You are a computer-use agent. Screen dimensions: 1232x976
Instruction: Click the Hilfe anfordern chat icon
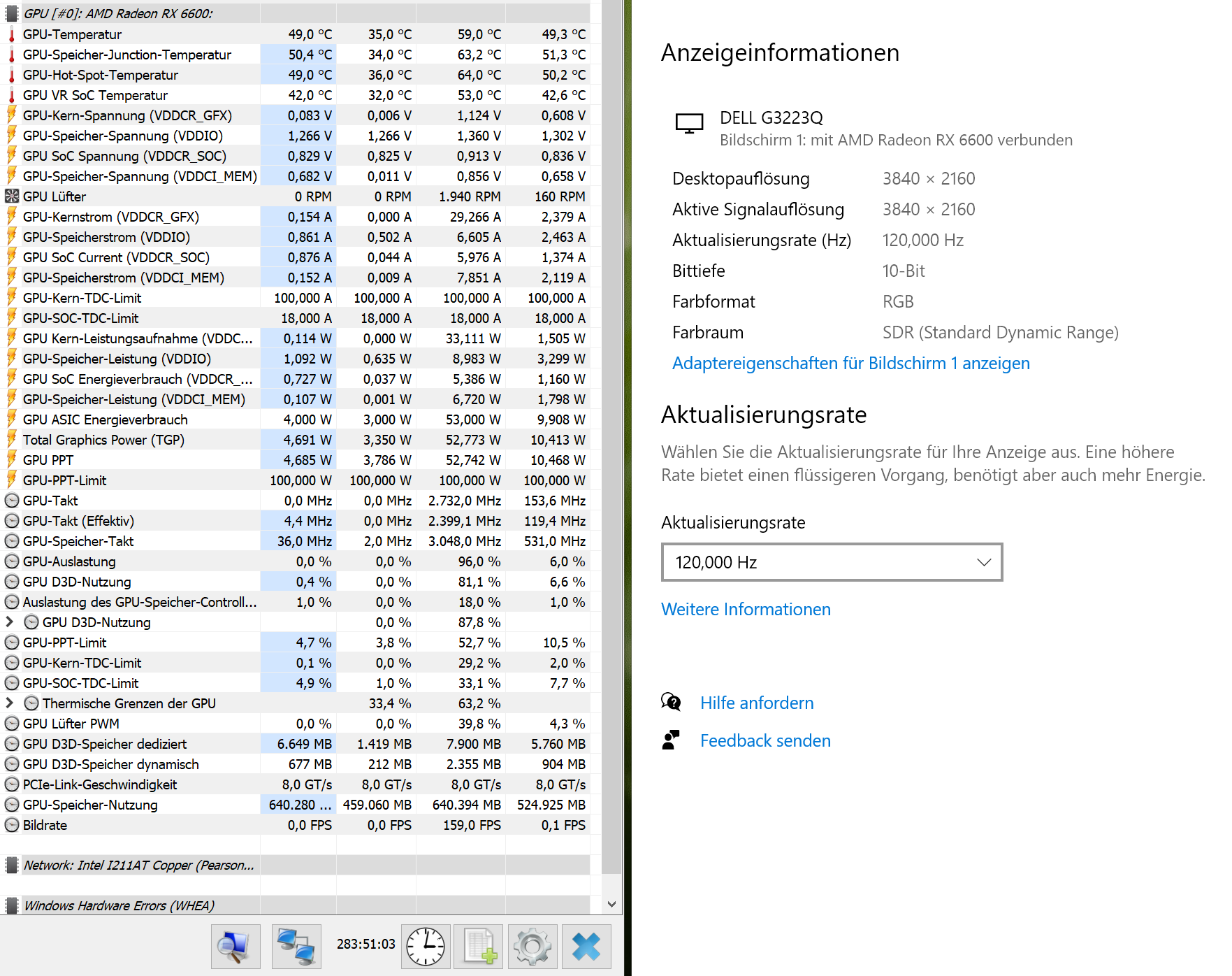point(671,702)
